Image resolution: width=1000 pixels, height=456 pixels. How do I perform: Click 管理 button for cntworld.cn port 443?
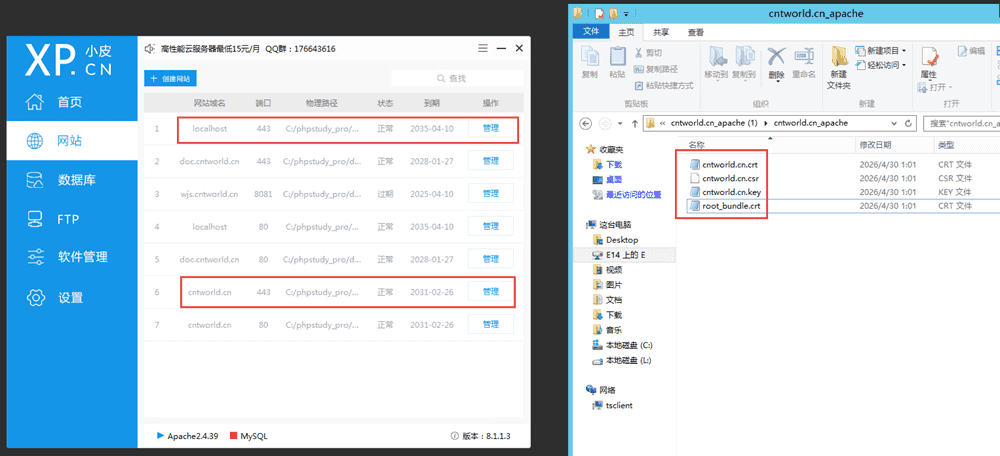click(x=490, y=292)
